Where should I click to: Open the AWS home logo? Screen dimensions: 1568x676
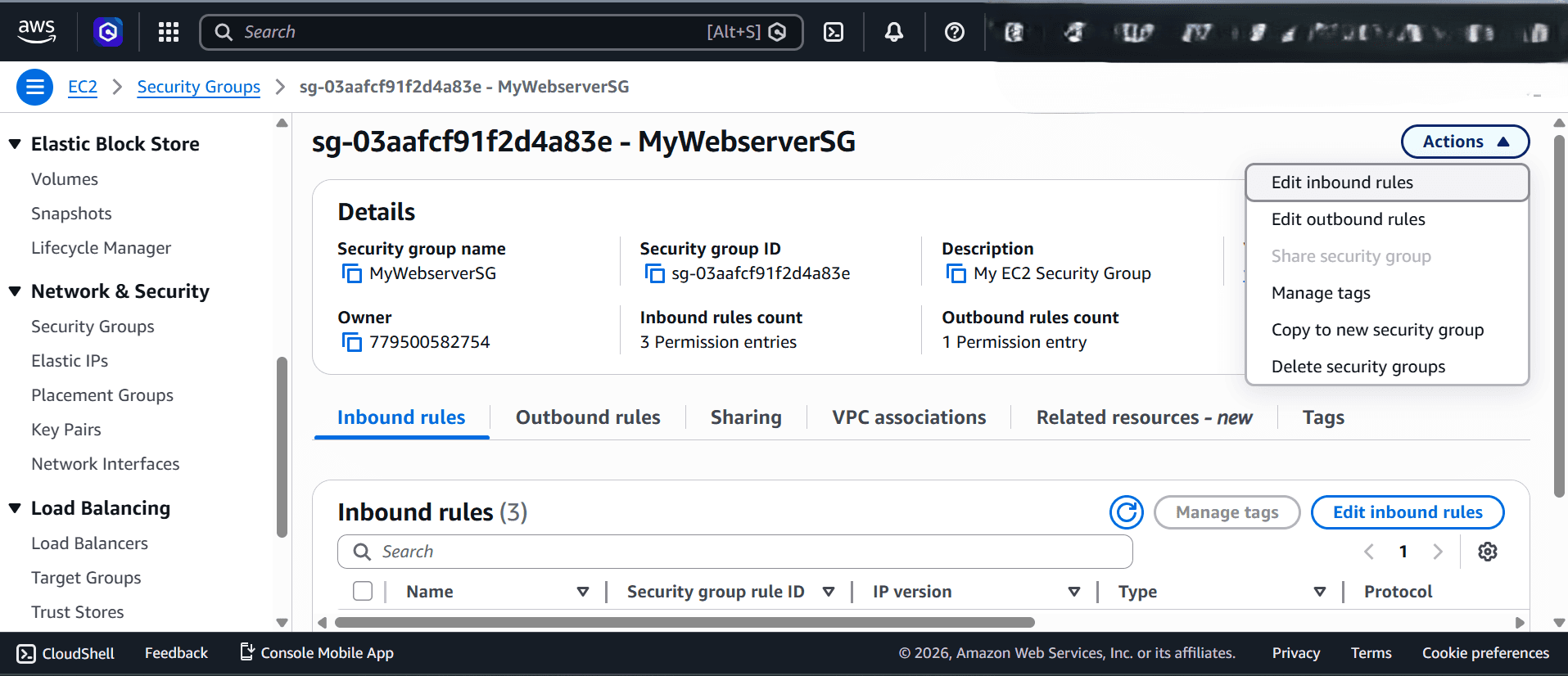[x=37, y=31]
